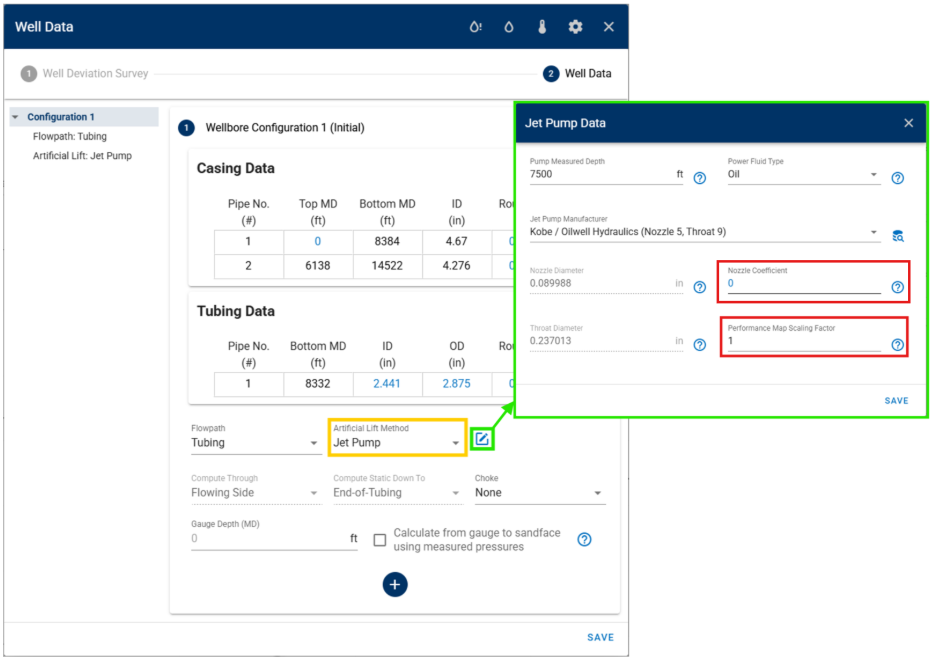Click the Performance Map Scaling Factor field
940x661 pixels.
click(x=803, y=342)
